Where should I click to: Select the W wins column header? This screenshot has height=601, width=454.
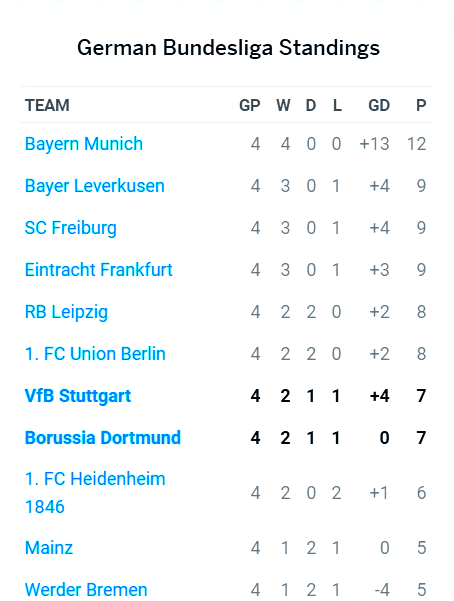pos(283,105)
